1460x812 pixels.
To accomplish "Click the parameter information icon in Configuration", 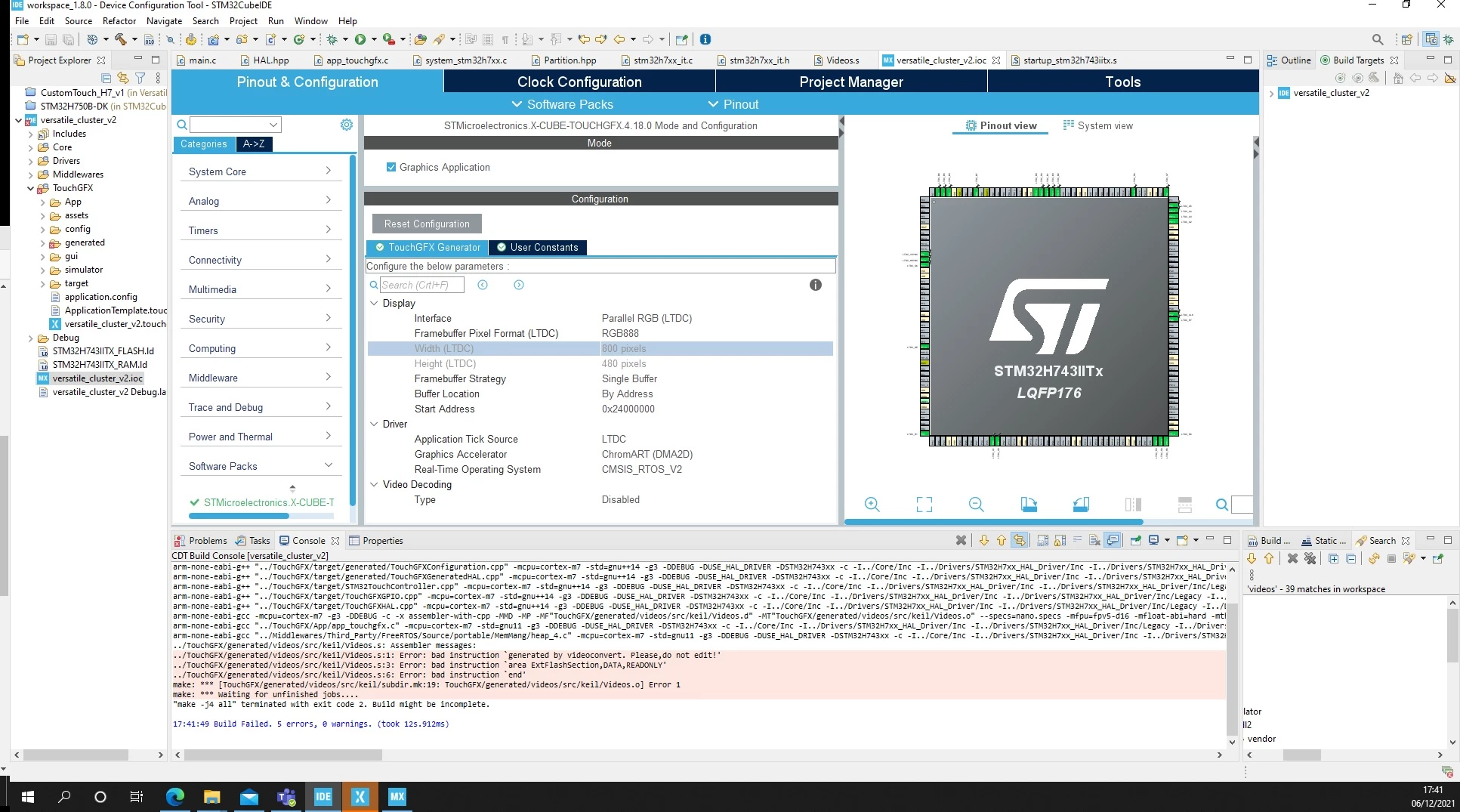I will click(816, 285).
